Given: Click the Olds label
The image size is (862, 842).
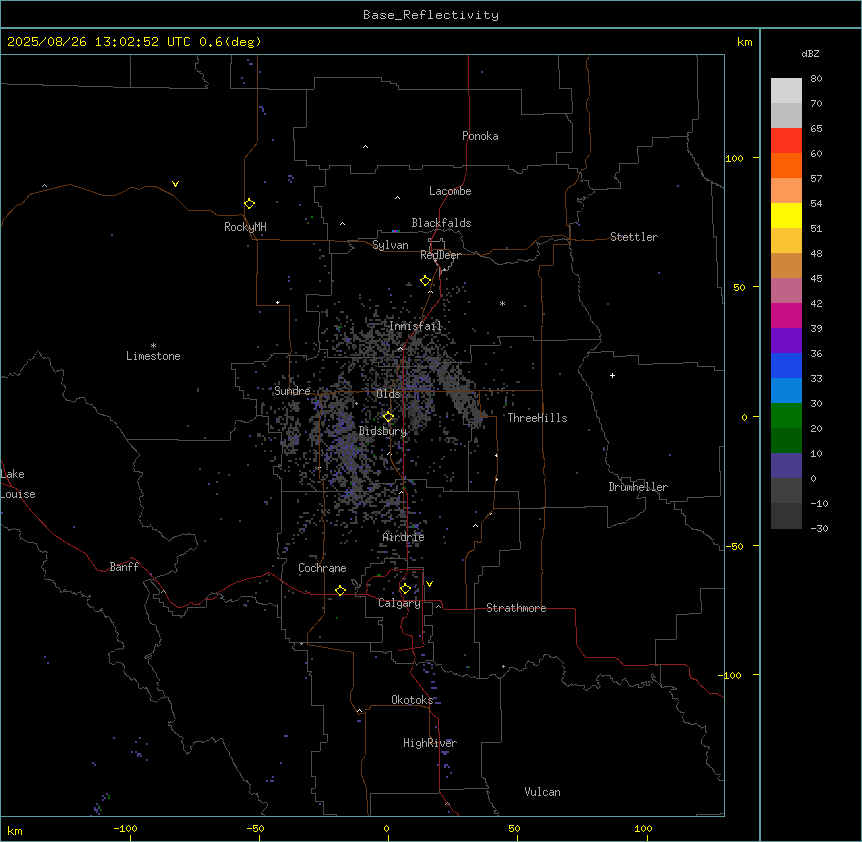Looking at the screenshot, I should pos(388,394).
